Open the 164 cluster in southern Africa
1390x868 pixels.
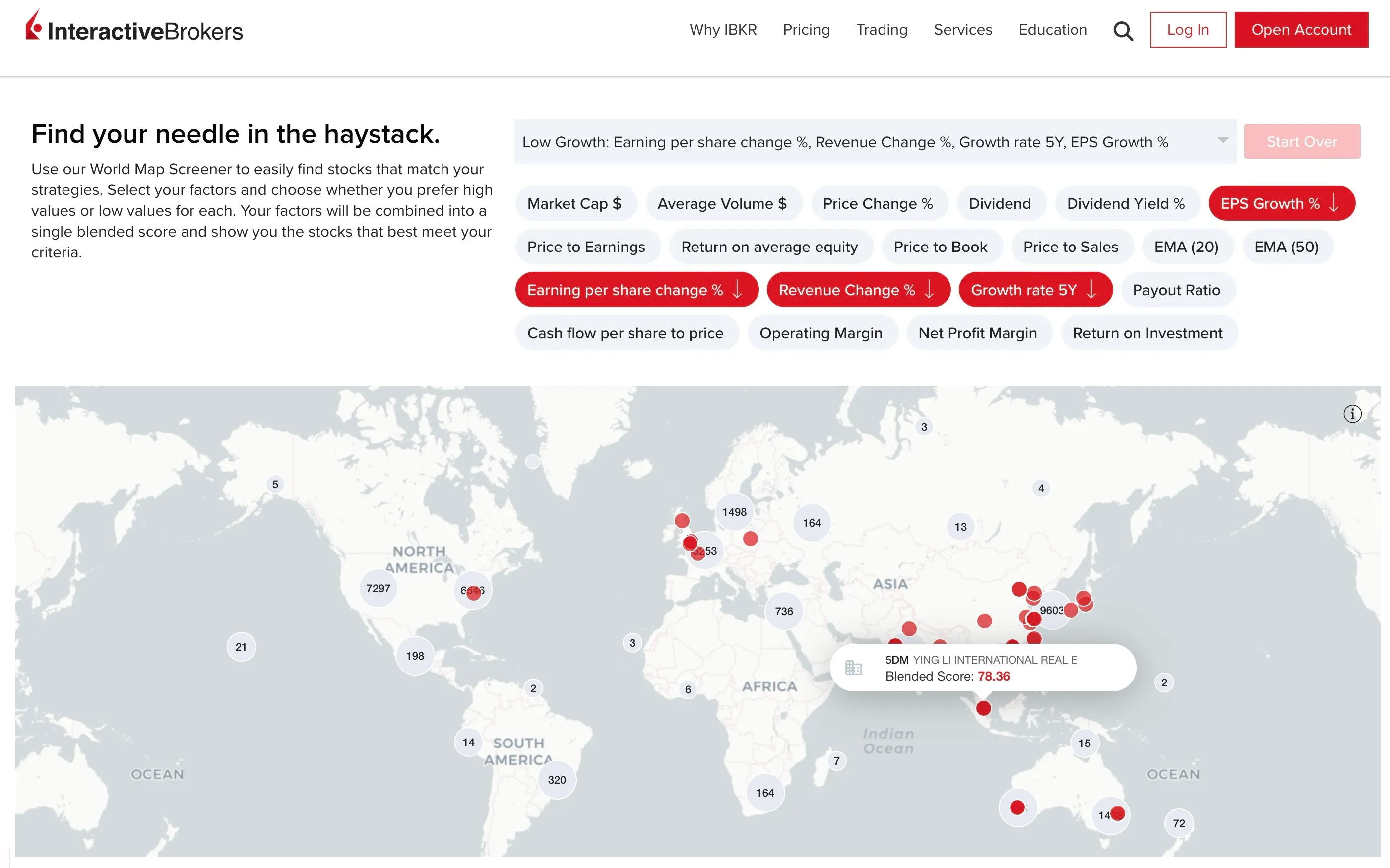coord(765,792)
